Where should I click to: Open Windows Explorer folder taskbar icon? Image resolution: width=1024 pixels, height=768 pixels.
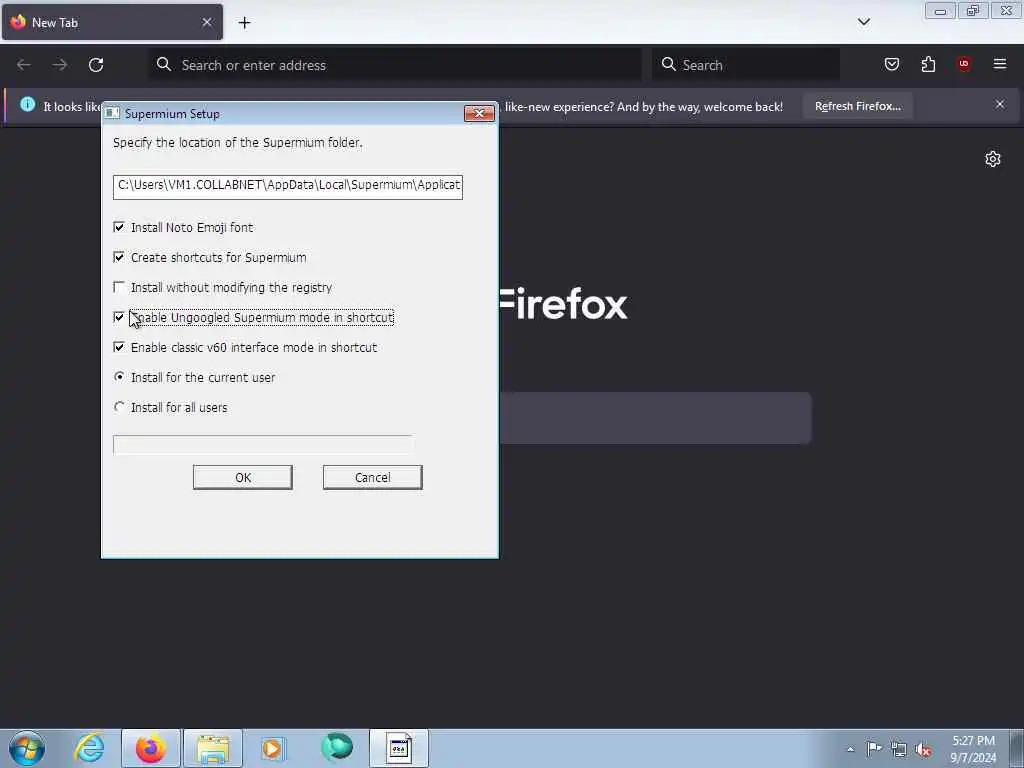(x=213, y=748)
